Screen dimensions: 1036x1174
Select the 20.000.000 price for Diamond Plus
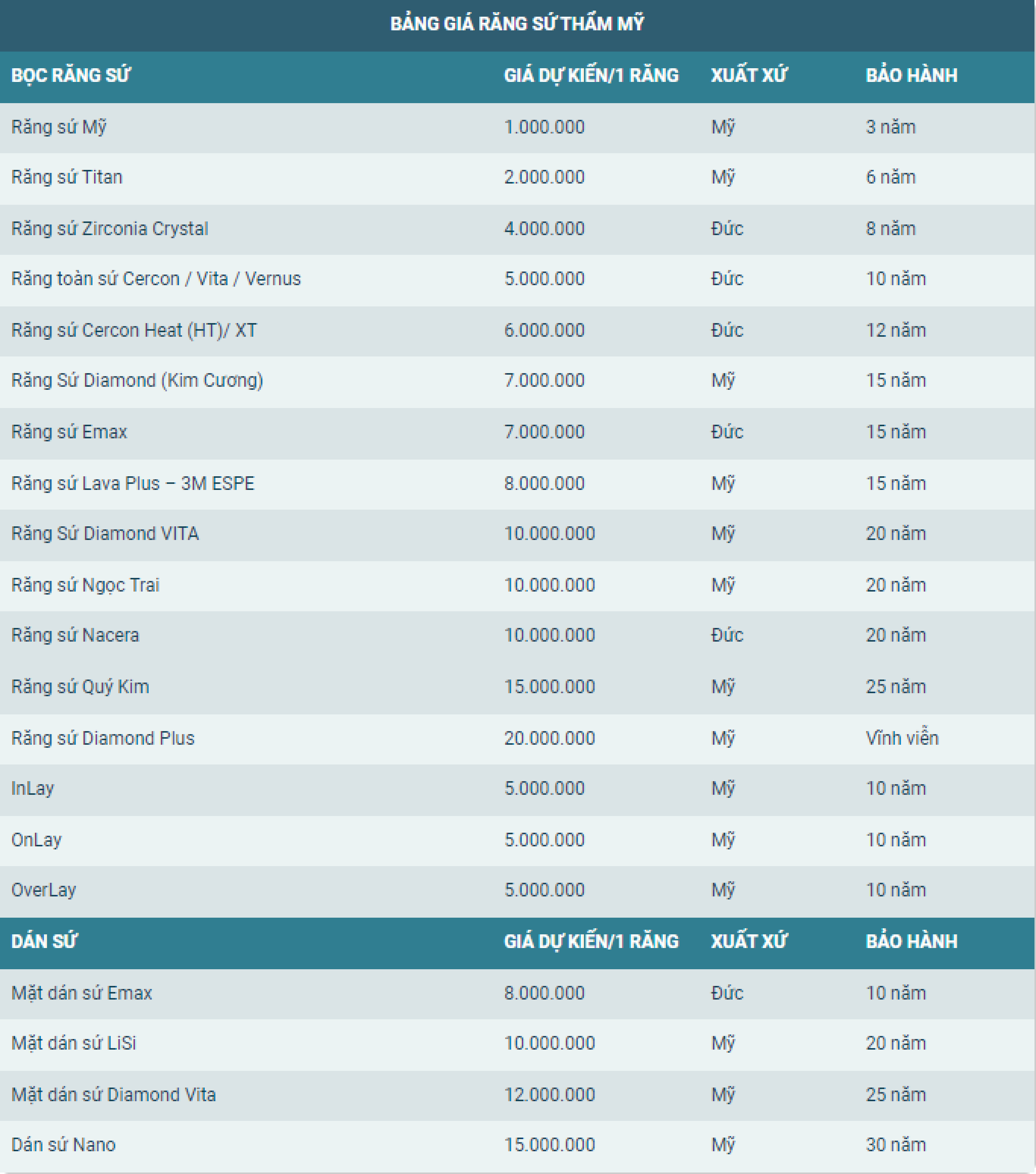pyautogui.click(x=549, y=738)
